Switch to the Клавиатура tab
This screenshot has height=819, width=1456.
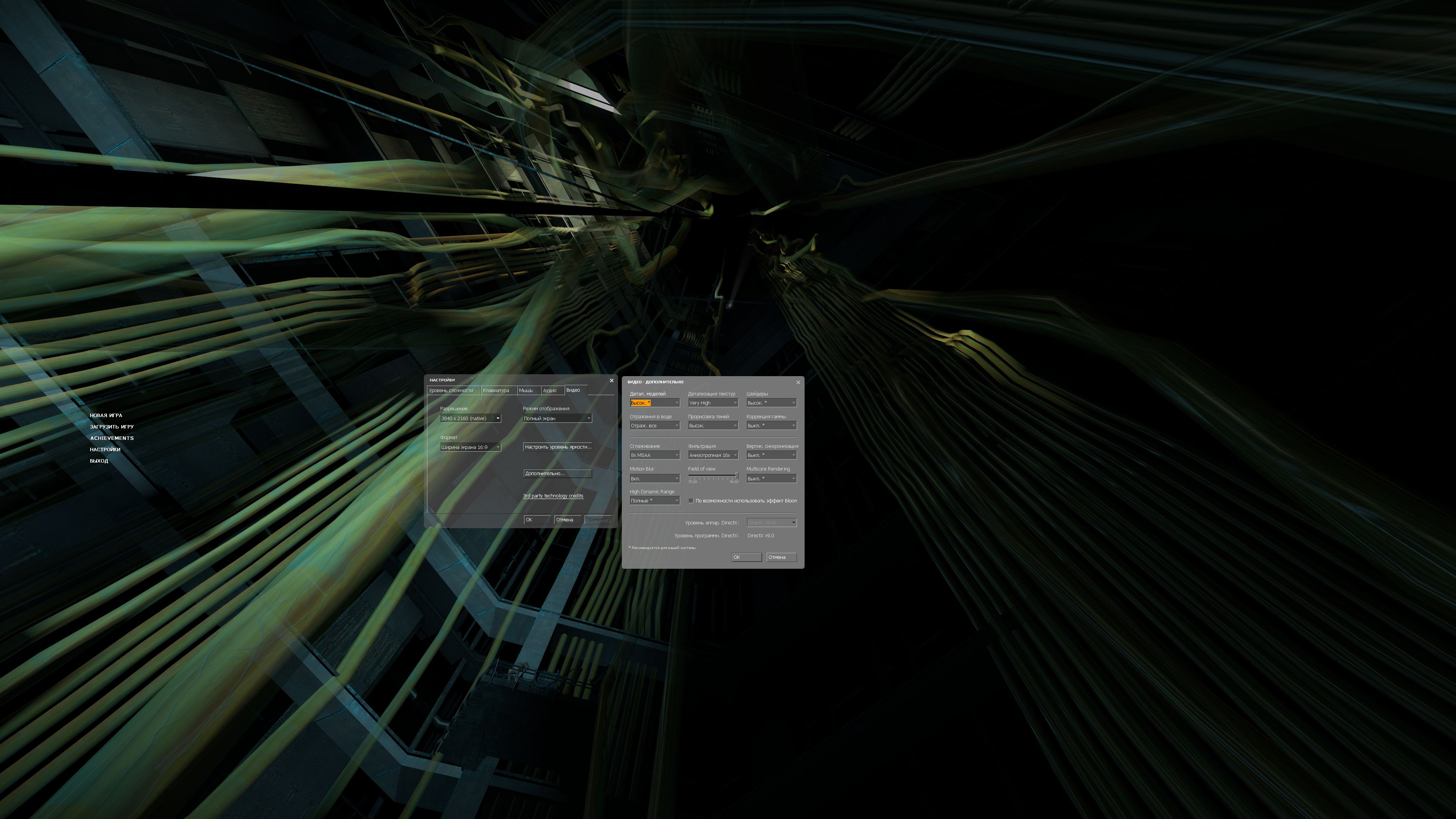(499, 391)
